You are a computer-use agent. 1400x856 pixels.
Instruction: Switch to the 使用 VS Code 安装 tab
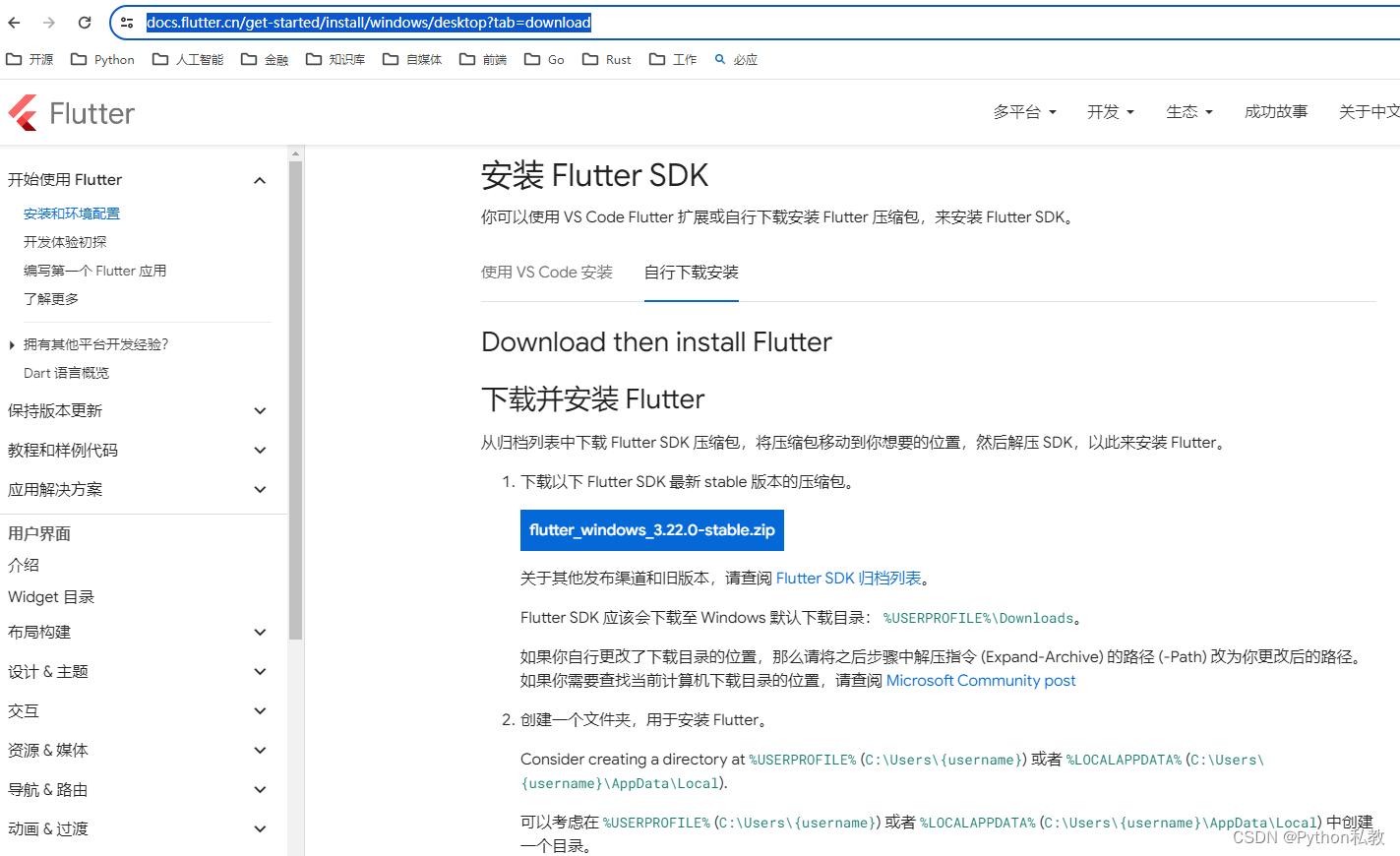[547, 273]
